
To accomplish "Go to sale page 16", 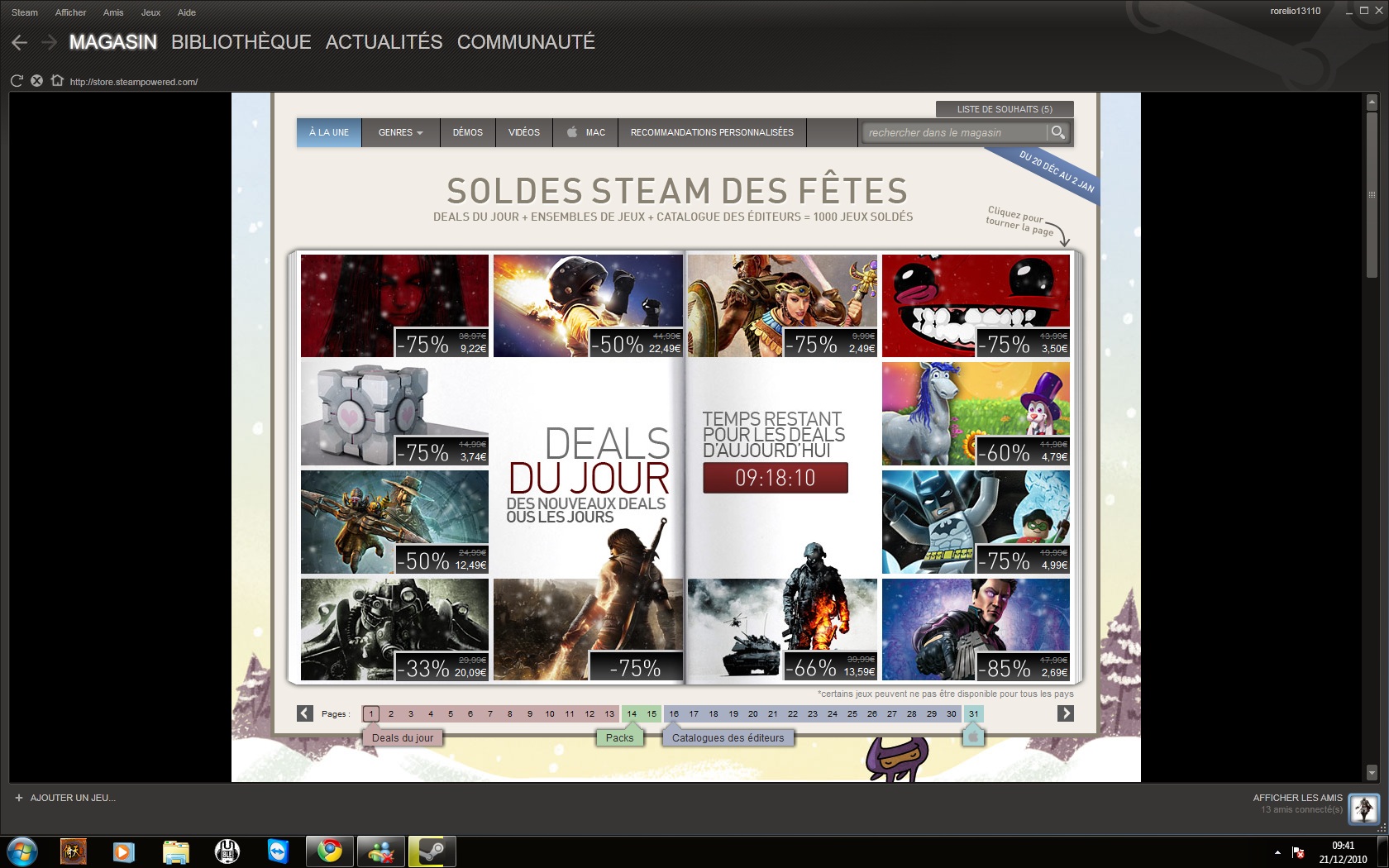I will pos(674,713).
